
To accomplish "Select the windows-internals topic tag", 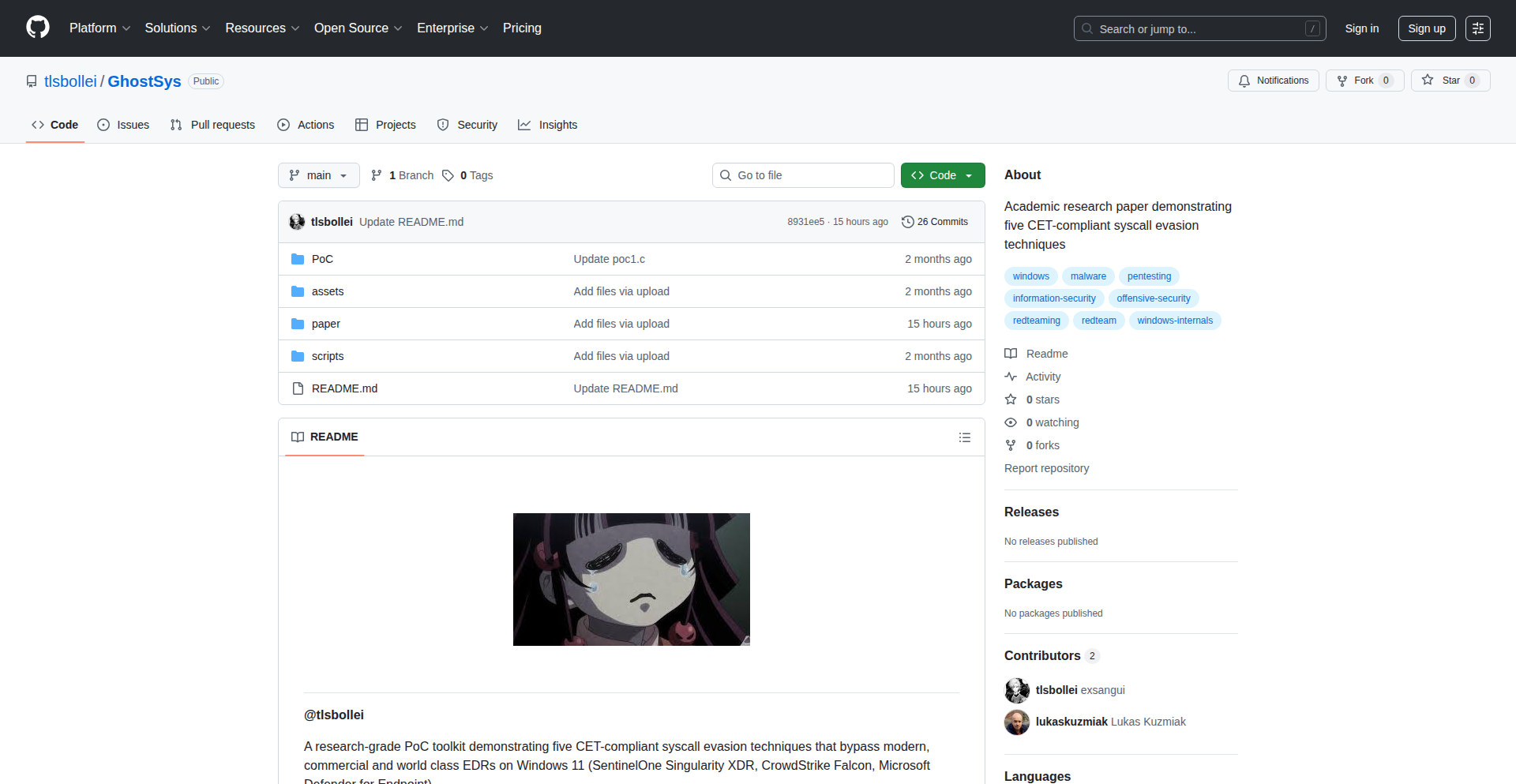I will (x=1175, y=321).
